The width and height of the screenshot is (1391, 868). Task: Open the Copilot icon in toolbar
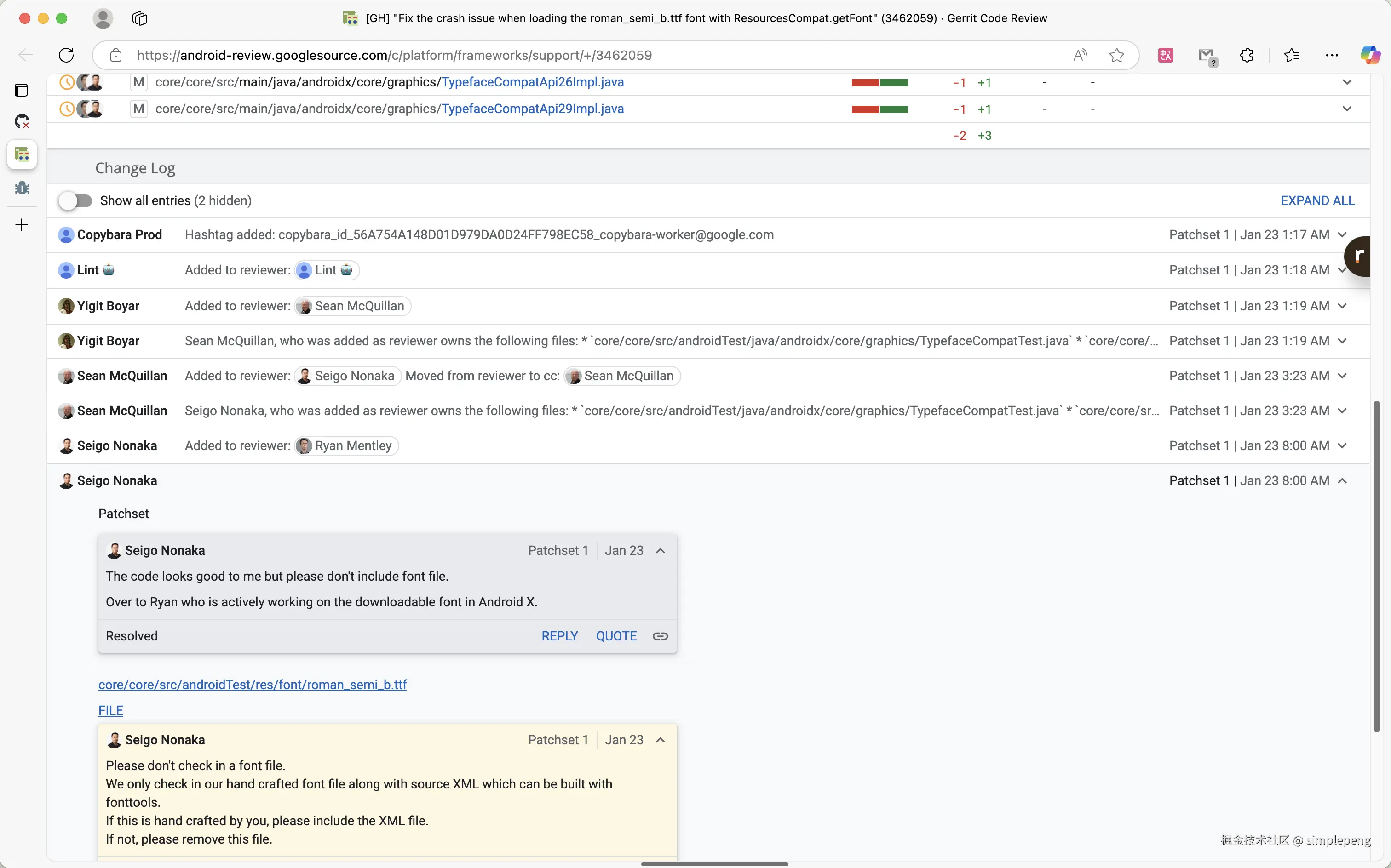[1370, 55]
